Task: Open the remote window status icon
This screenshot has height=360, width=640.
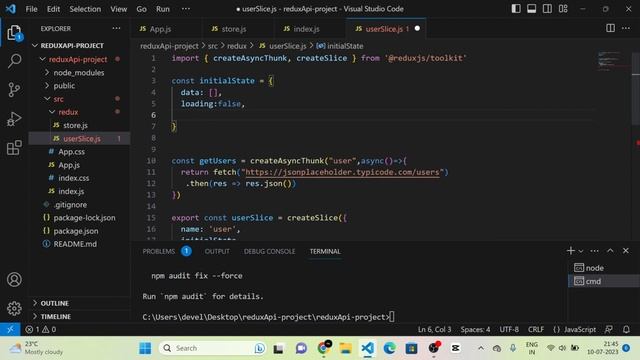Action: pyautogui.click(x=10, y=329)
